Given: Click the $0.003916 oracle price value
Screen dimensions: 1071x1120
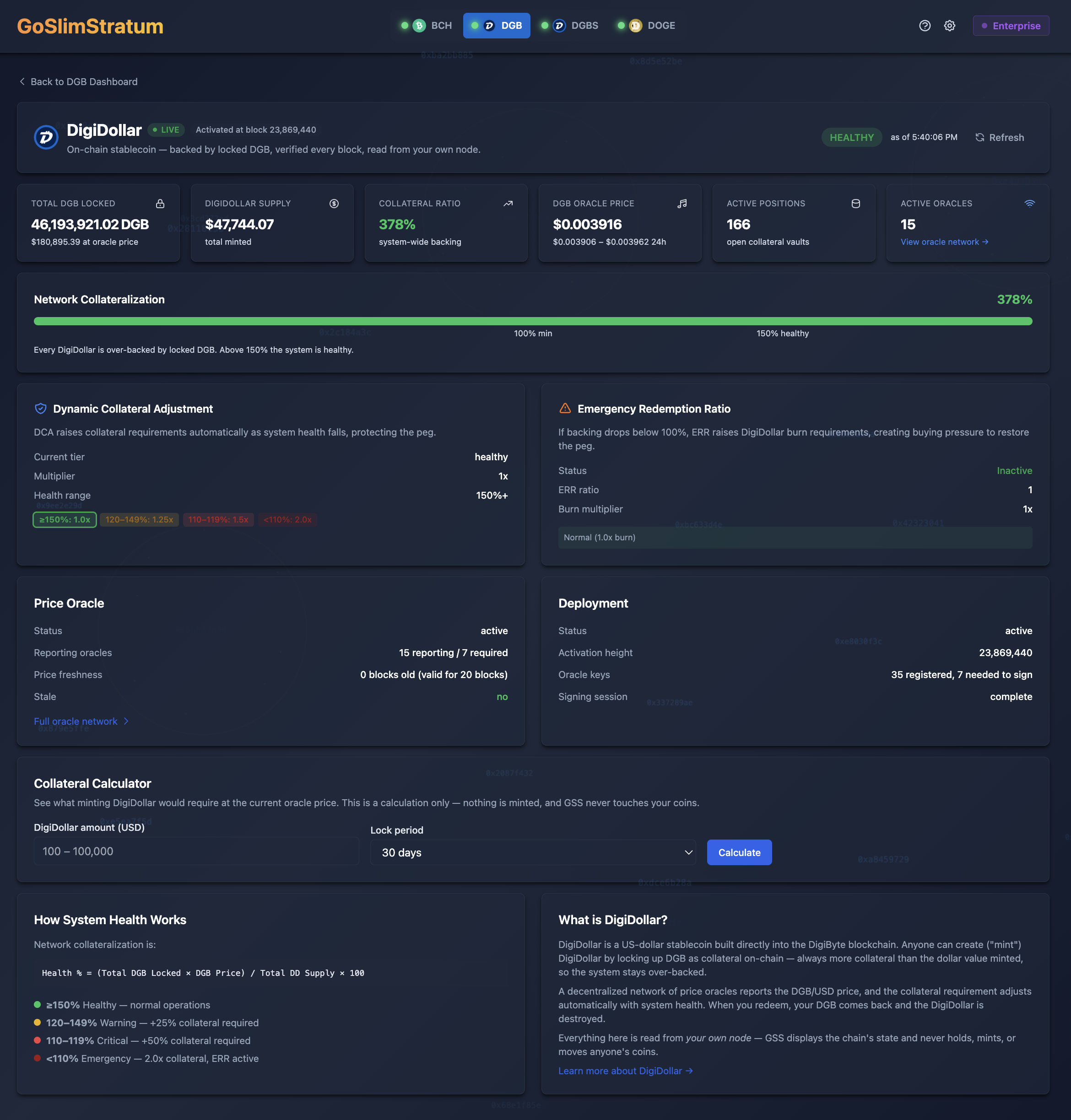Looking at the screenshot, I should [587, 224].
